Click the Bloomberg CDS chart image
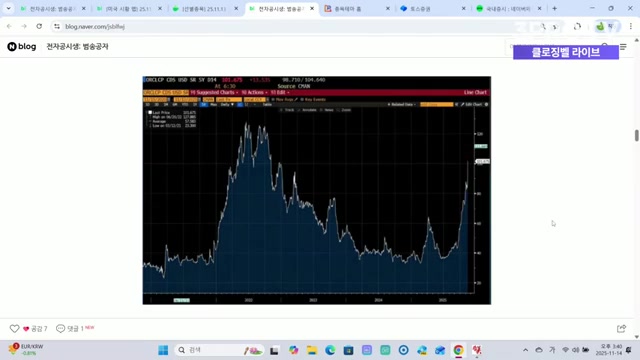Screen dimensions: 640x360 tap(317, 190)
